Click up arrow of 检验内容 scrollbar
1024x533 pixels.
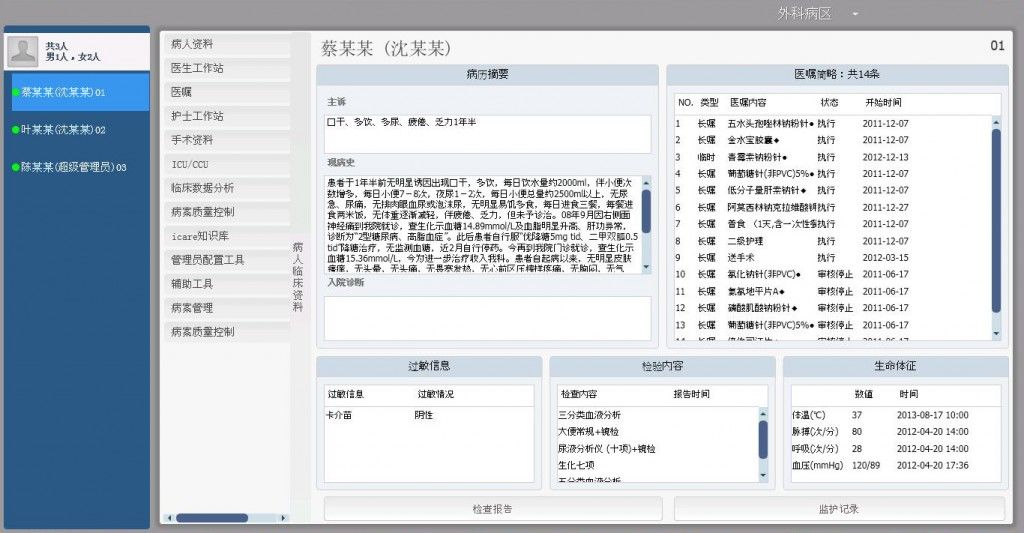point(763,414)
